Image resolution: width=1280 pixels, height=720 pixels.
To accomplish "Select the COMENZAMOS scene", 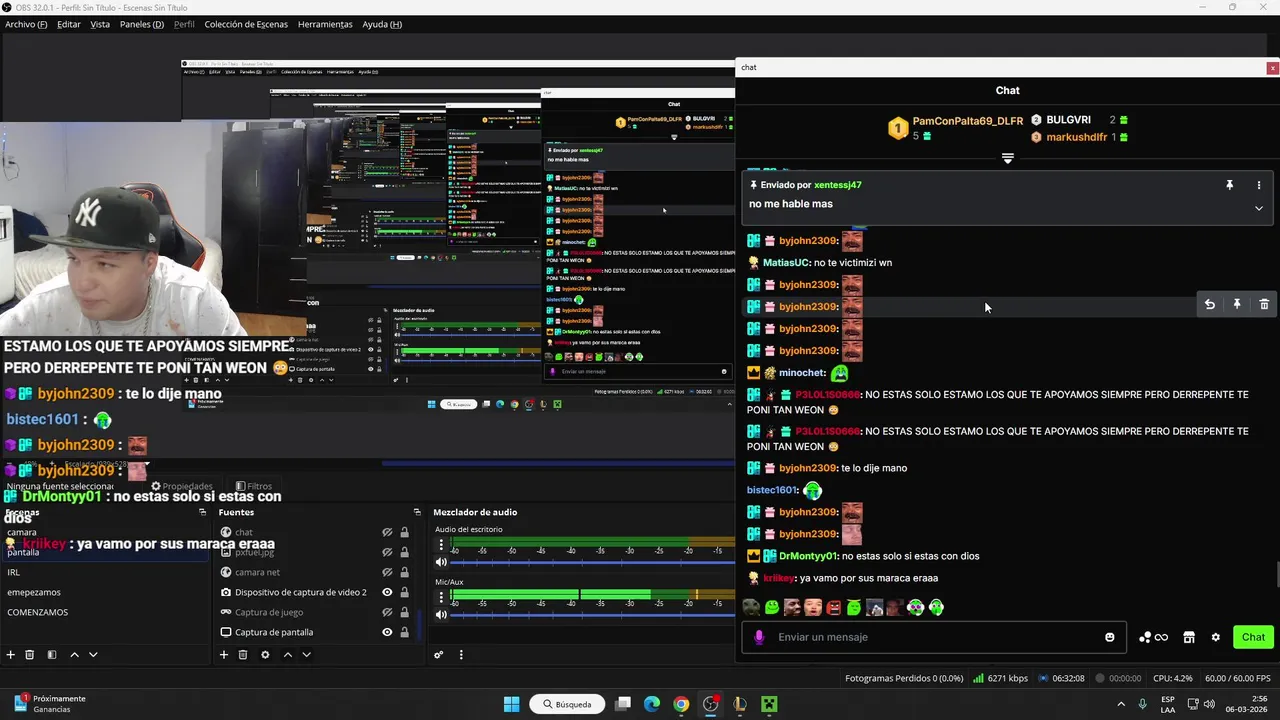I will (x=103, y=612).
